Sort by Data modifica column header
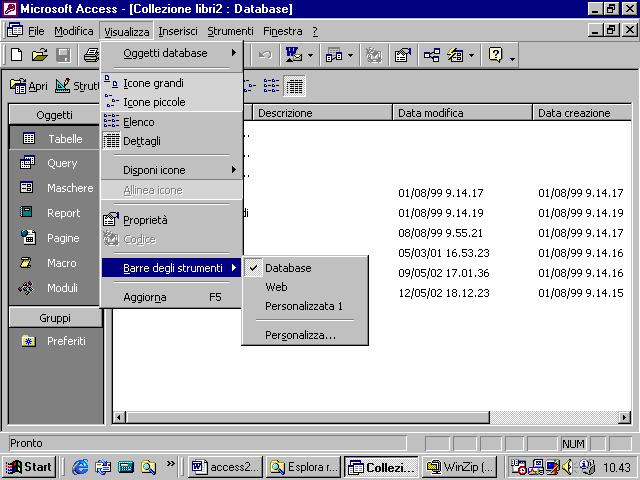Image resolution: width=640 pixels, height=480 pixels. pos(462,113)
